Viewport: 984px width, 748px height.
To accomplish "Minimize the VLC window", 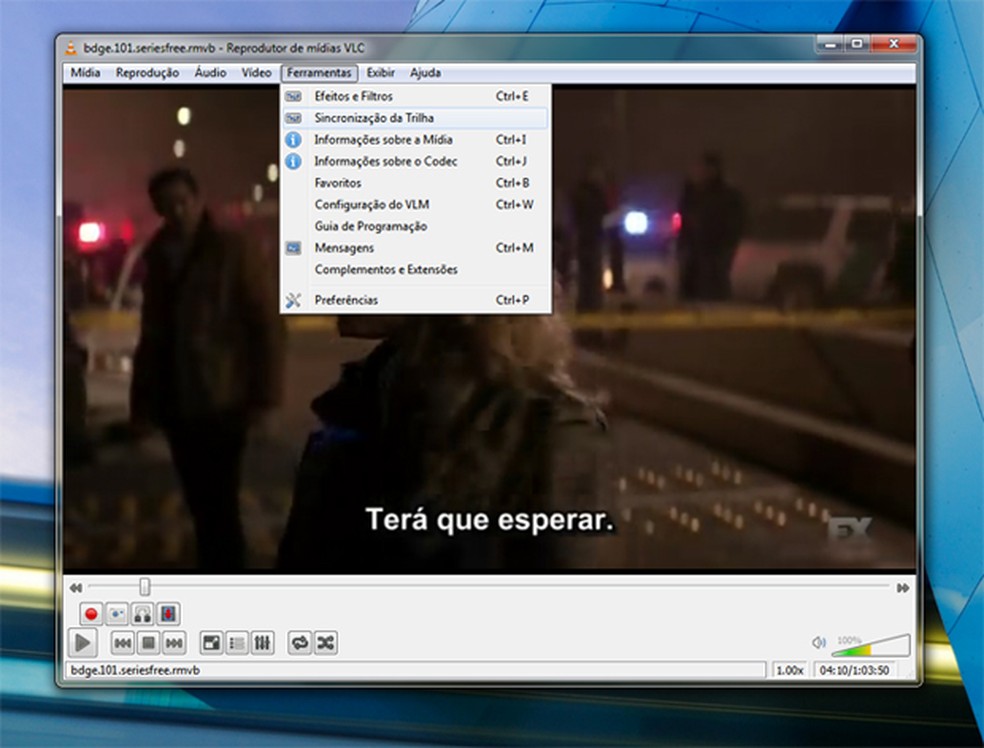I will point(830,45).
